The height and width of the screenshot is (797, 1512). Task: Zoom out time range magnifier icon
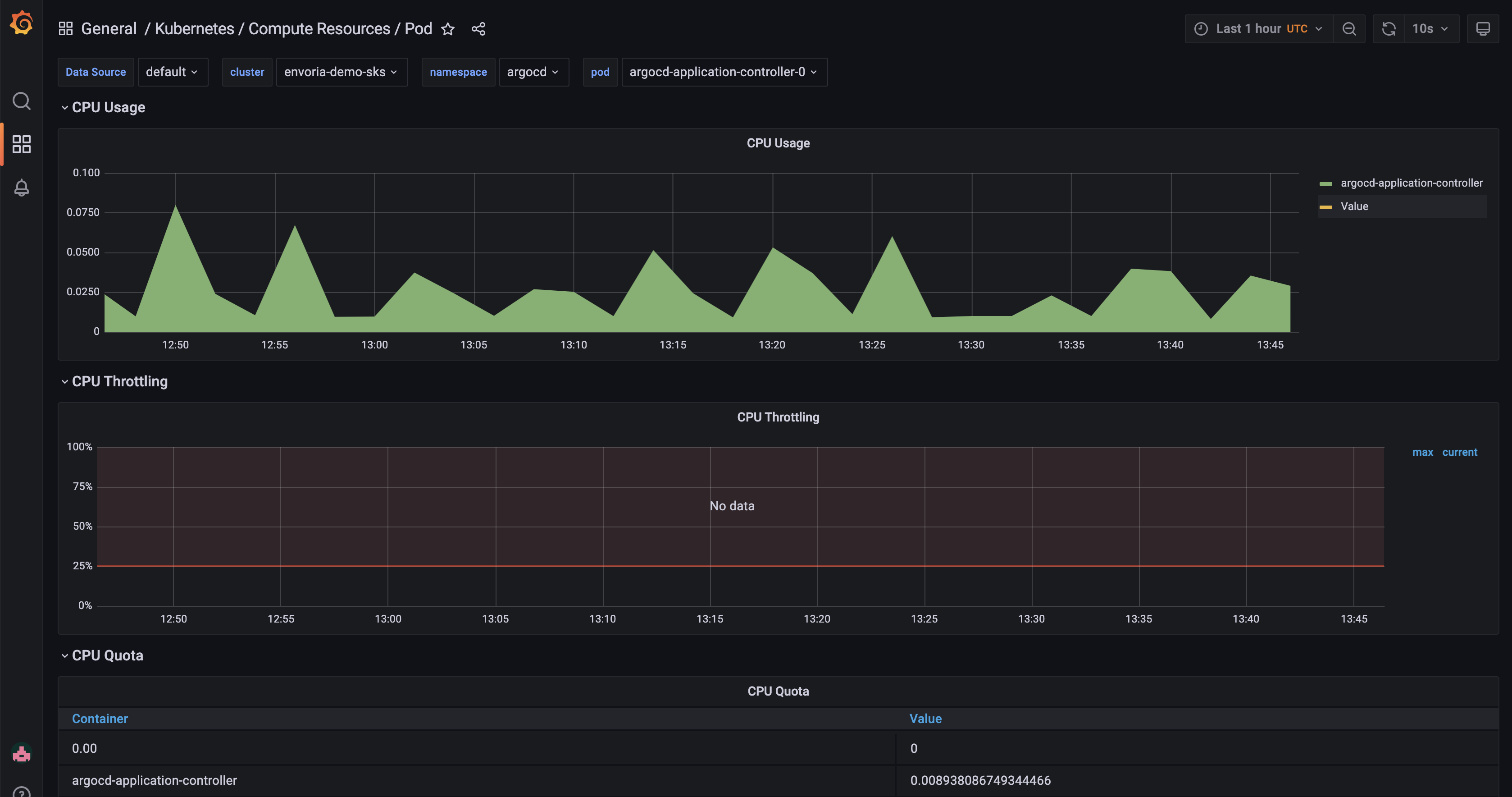click(1349, 29)
